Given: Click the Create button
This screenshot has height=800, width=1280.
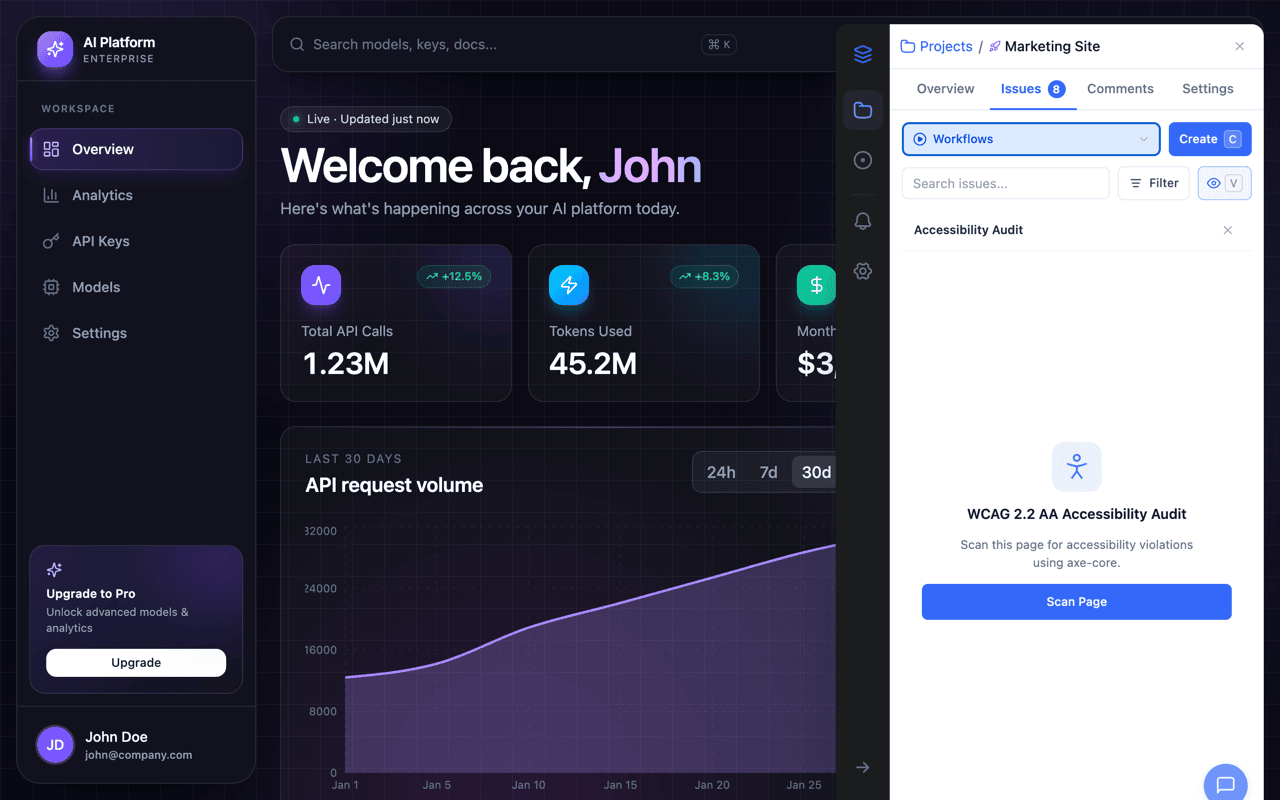Looking at the screenshot, I should 1210,139.
